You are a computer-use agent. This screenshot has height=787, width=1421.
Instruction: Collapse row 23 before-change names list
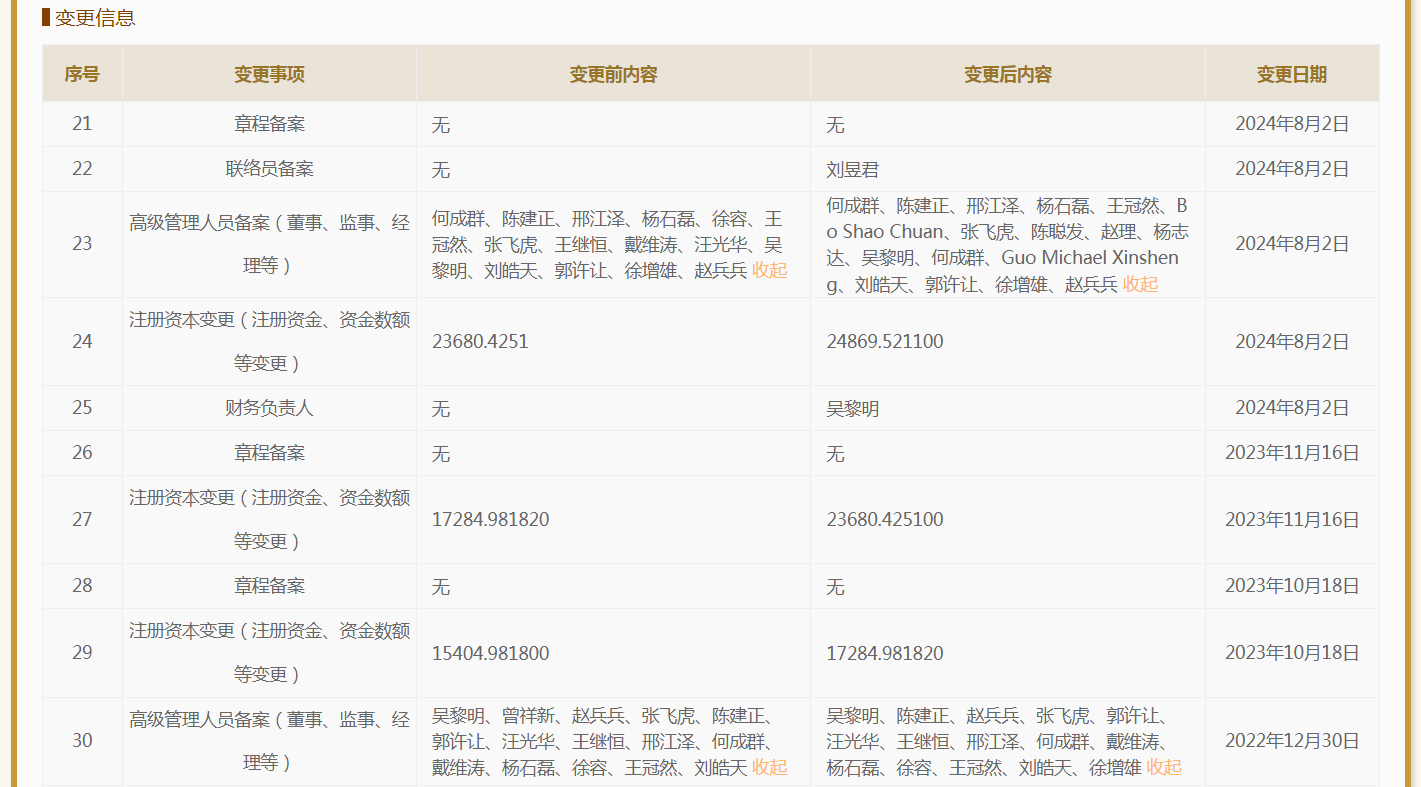point(769,270)
